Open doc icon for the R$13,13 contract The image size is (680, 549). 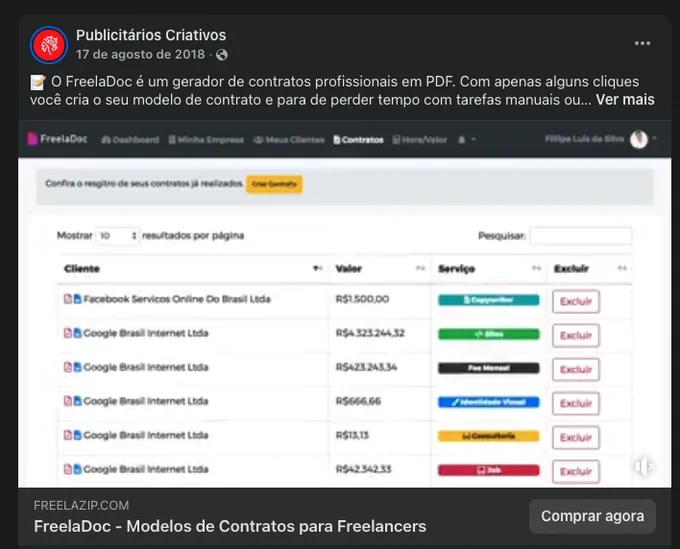[x=77, y=435]
